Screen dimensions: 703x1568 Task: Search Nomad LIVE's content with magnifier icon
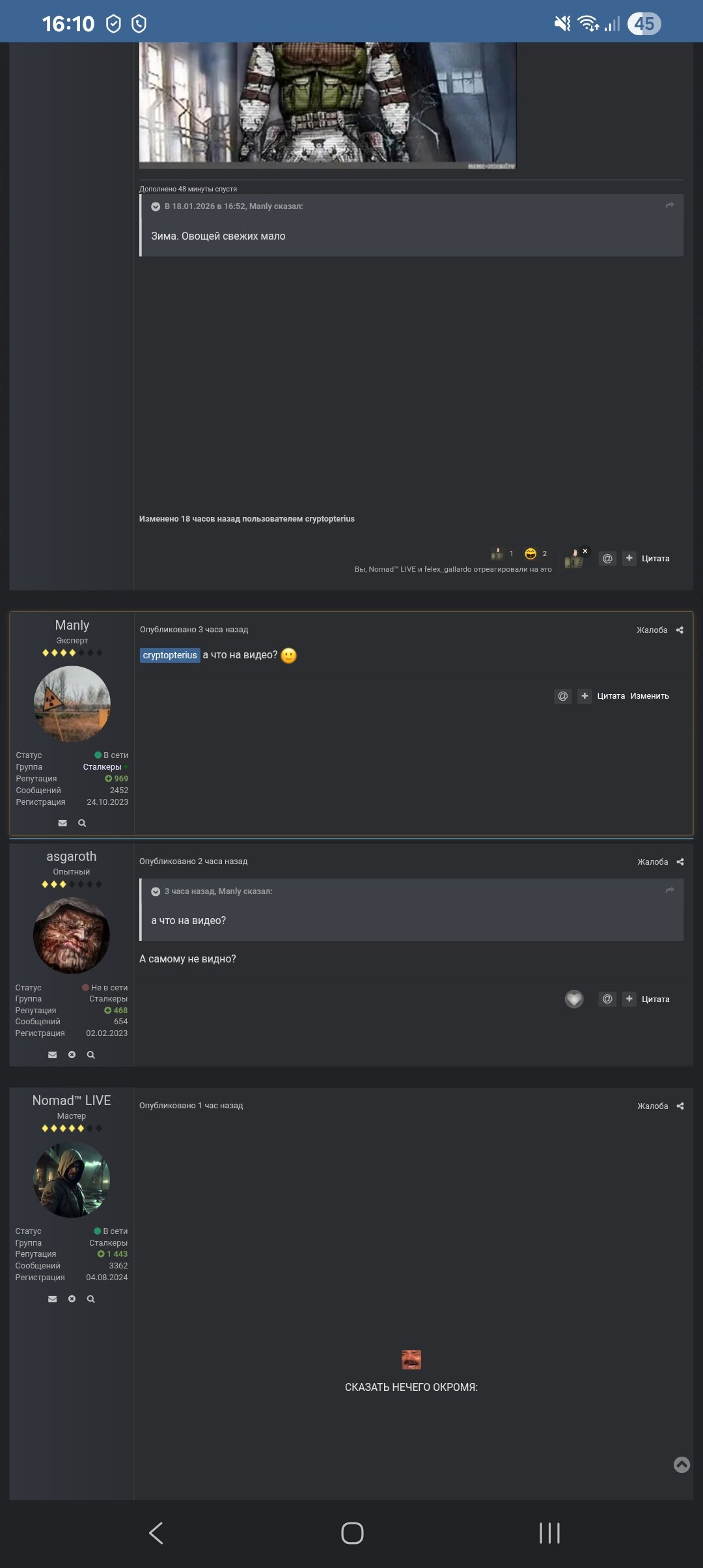click(91, 1299)
